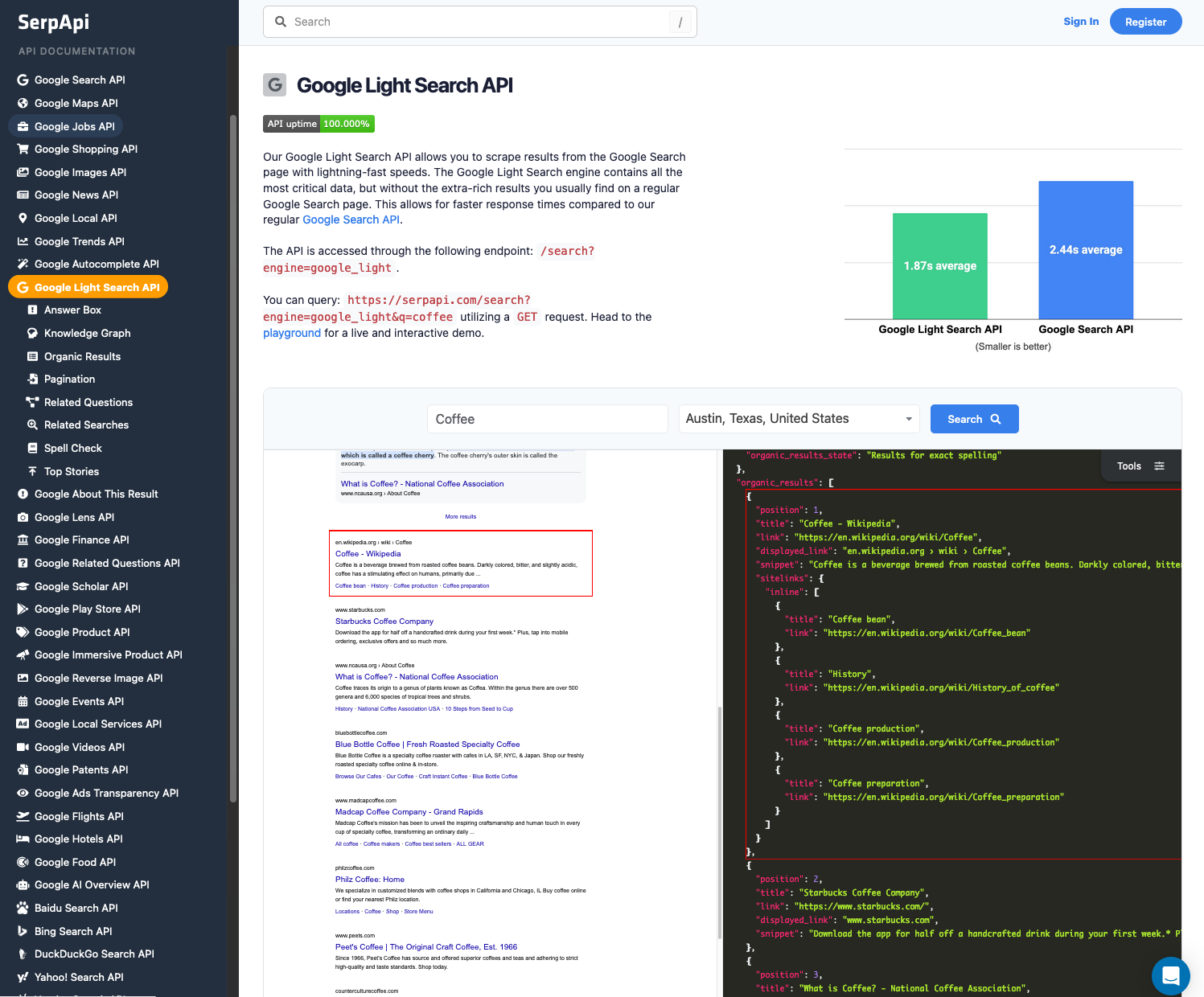Click the Spell Check sidebar icon
Viewport: 1204px width, 997px height.
click(x=32, y=448)
